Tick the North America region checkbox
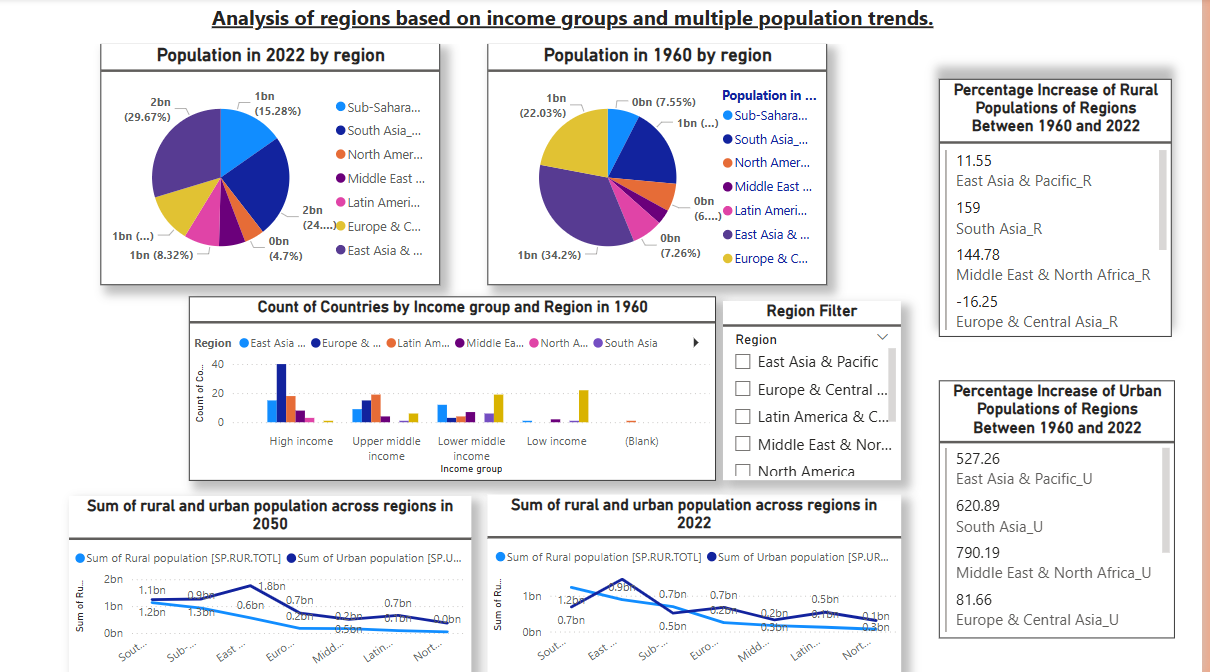This screenshot has width=1210, height=672. (743, 471)
